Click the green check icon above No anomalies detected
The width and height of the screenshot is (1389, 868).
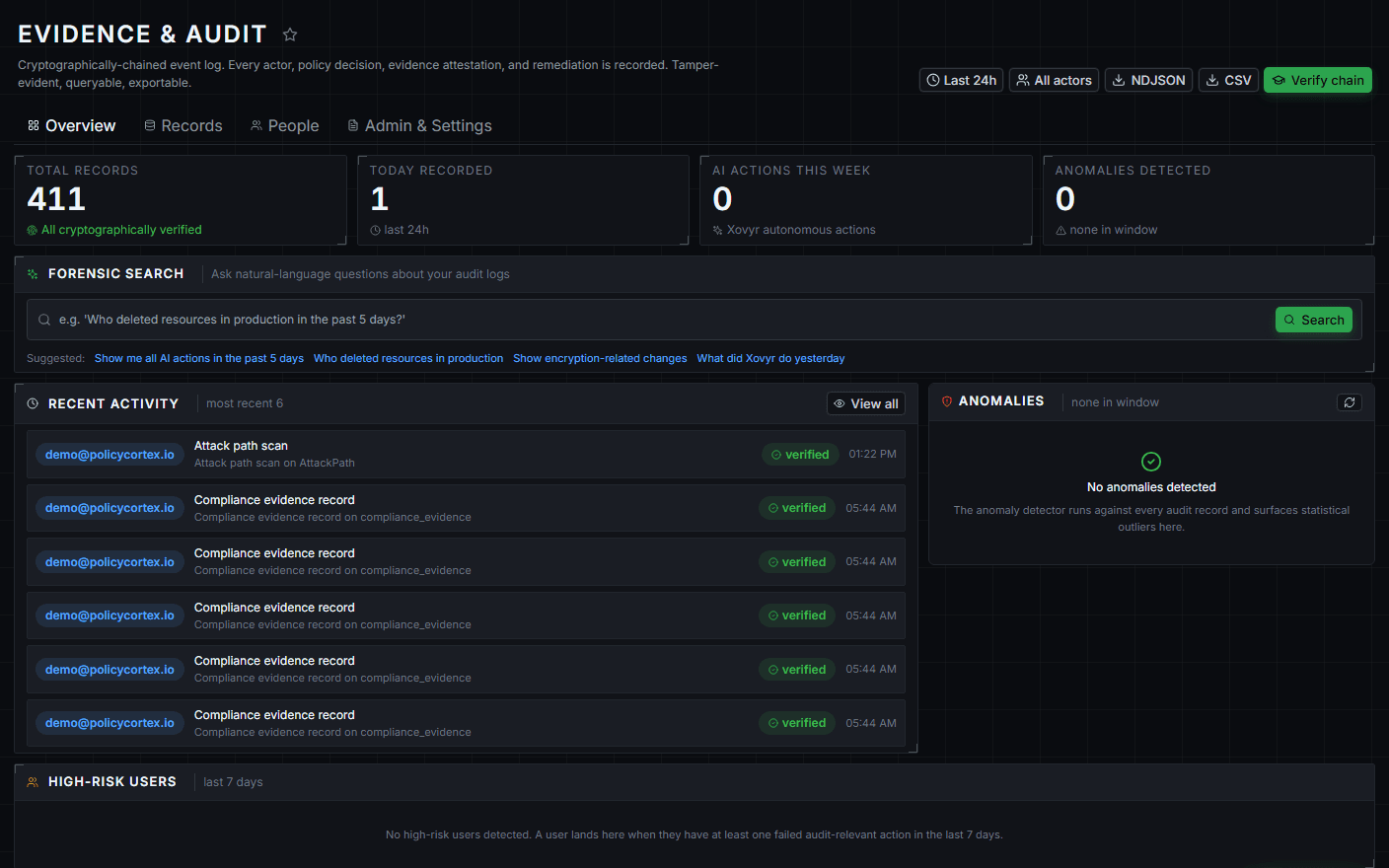point(1151,461)
